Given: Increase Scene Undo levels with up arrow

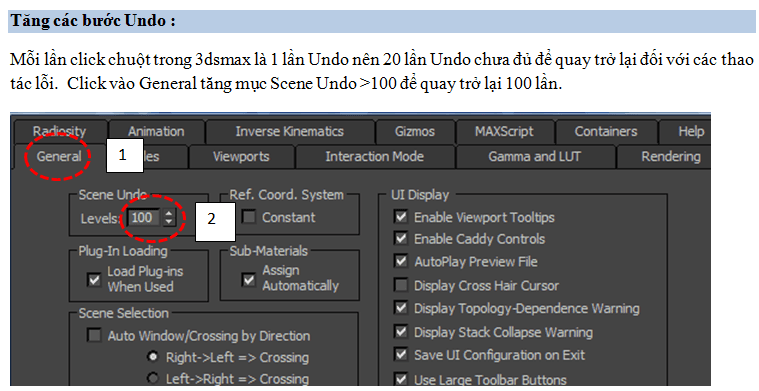Looking at the screenshot, I should coord(168,213).
